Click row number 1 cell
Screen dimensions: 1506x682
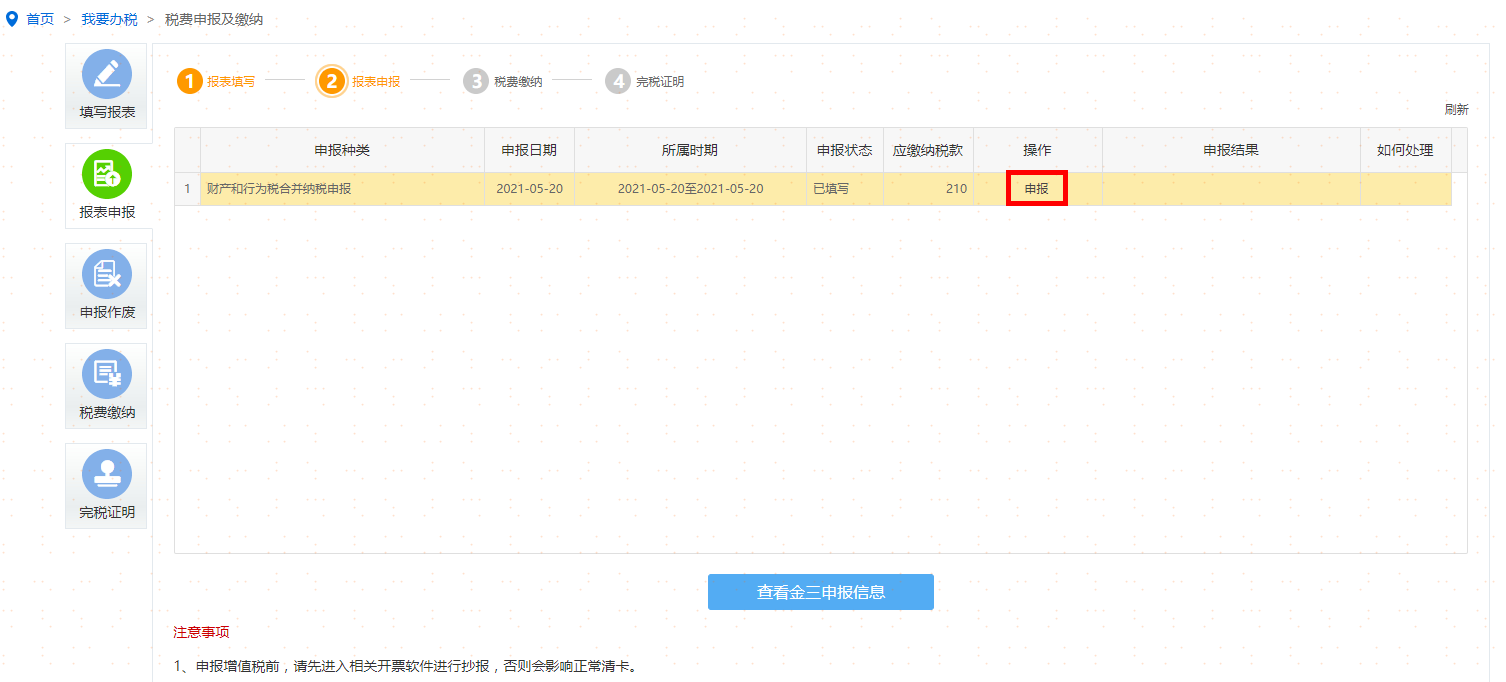(187, 189)
